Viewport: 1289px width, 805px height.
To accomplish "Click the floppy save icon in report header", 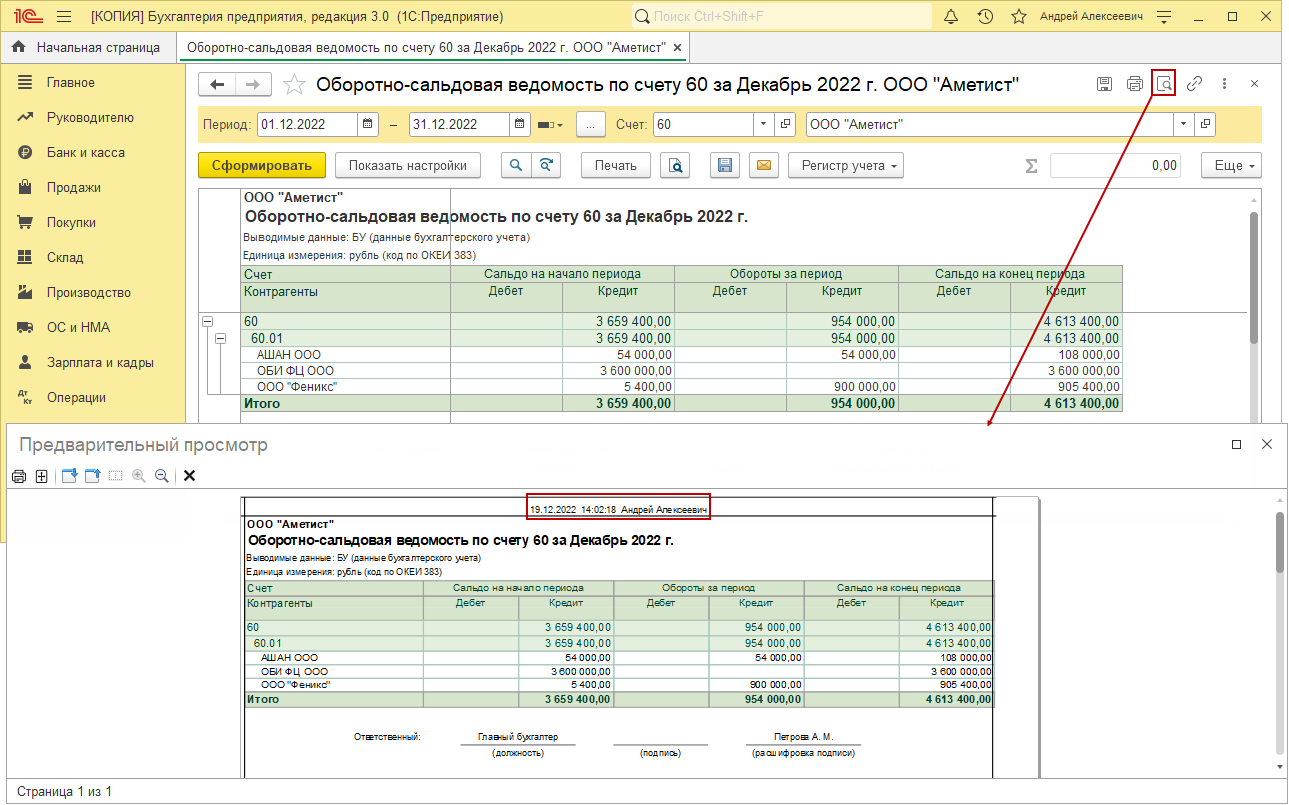I will coord(1104,84).
